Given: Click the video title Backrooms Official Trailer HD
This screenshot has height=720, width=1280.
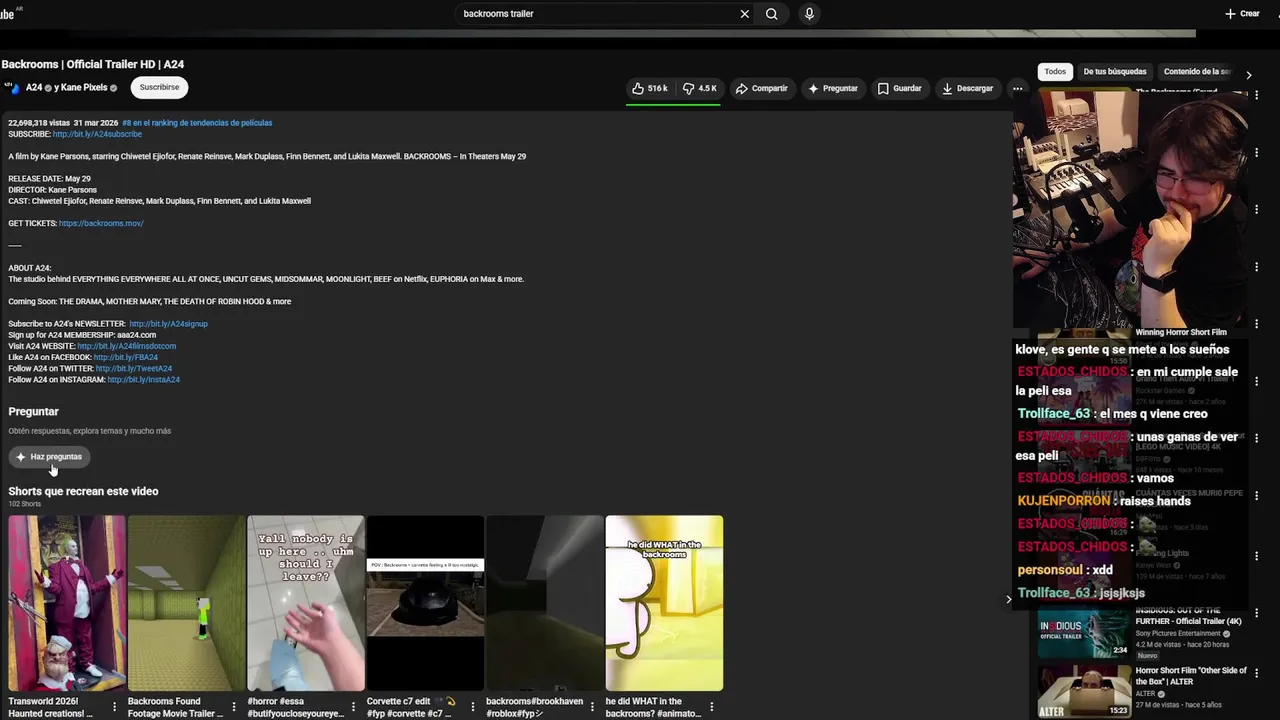Looking at the screenshot, I should pyautogui.click(x=93, y=64).
